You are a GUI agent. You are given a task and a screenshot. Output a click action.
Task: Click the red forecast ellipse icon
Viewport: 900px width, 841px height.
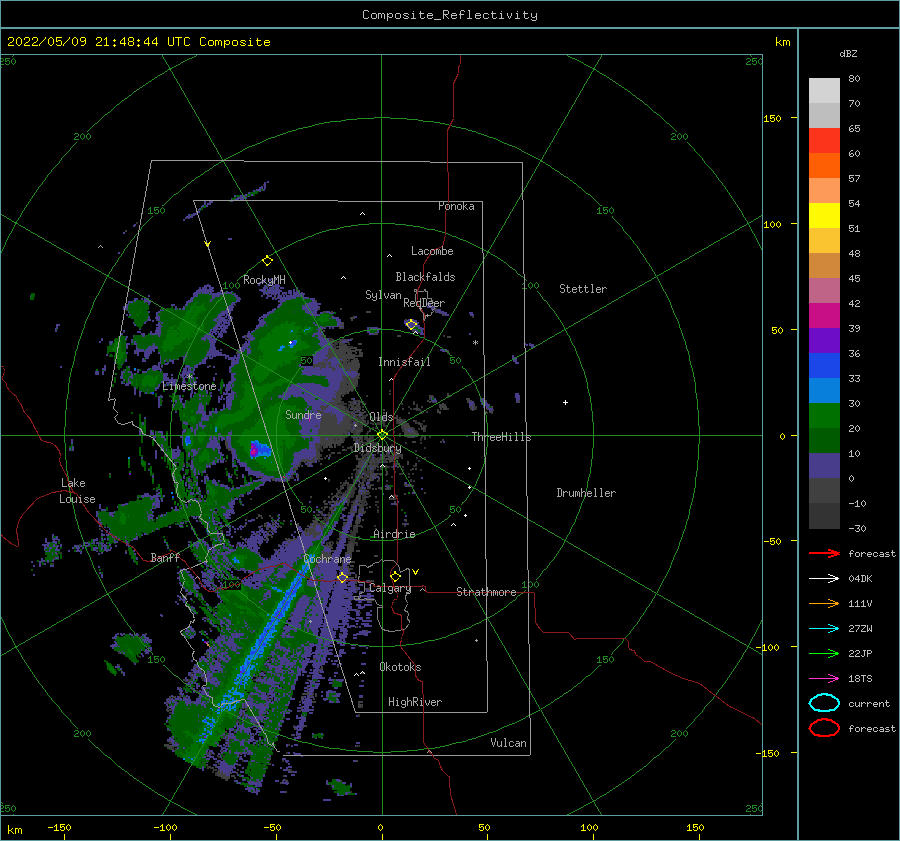click(824, 728)
